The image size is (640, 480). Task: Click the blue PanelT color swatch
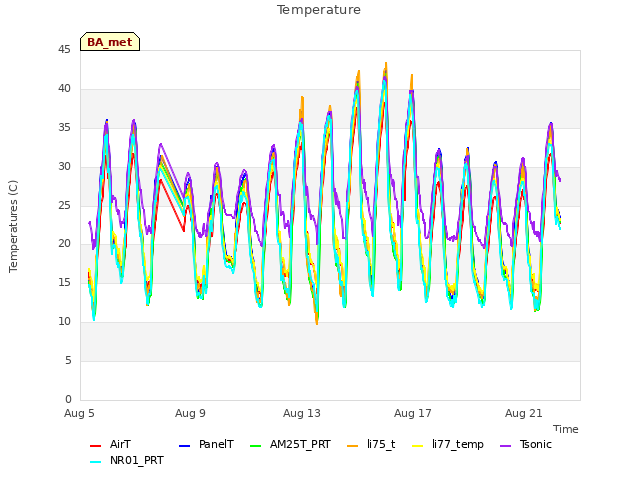(x=184, y=446)
